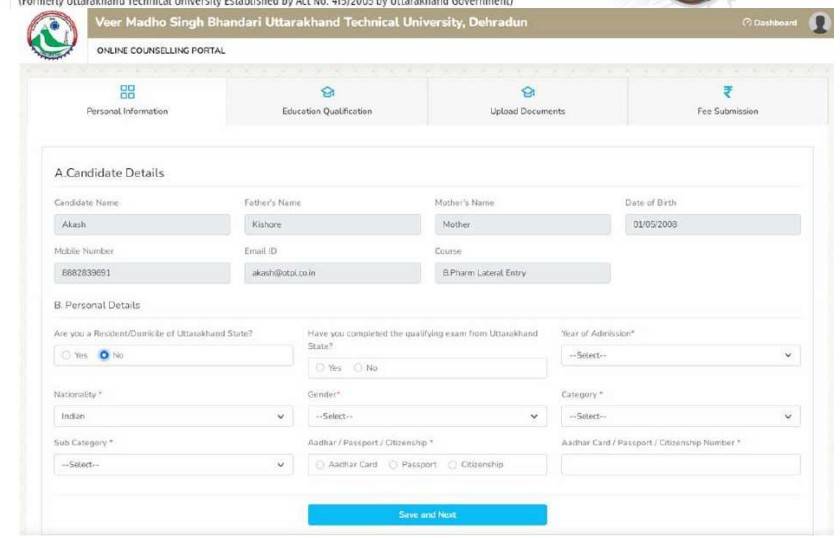
Task: Select Yes for Uttarakhand resident/domicile
Action: coord(66,355)
